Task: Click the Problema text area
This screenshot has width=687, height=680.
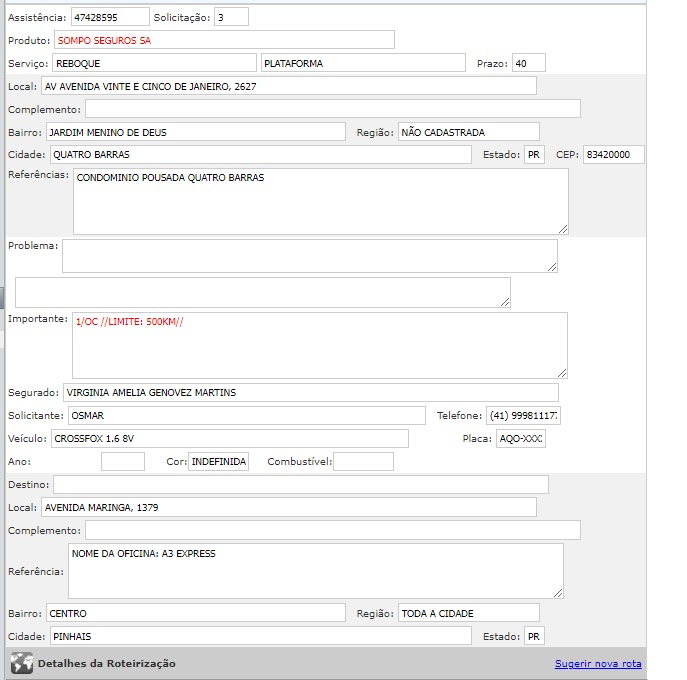Action: (310, 255)
